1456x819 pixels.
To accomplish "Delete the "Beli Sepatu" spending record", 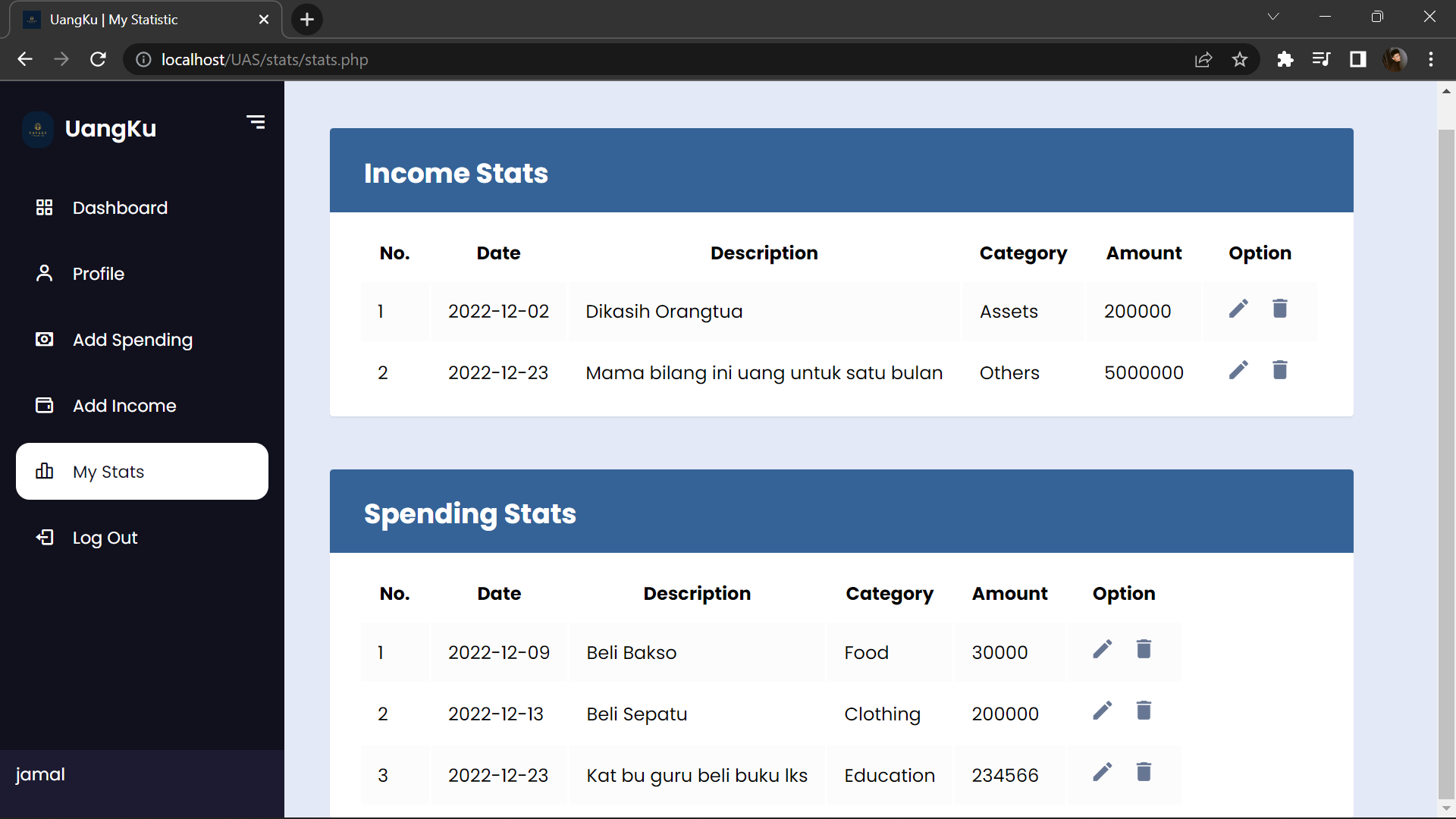I will [x=1144, y=711].
